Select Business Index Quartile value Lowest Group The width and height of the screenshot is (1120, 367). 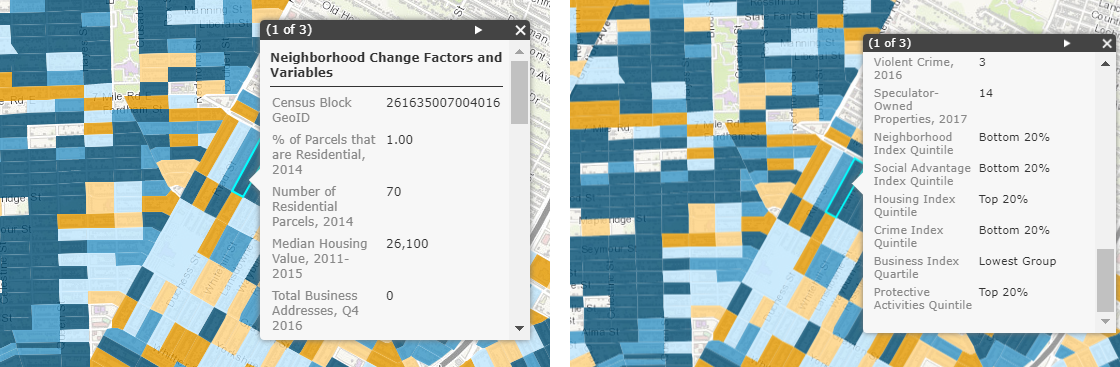[1017, 262]
